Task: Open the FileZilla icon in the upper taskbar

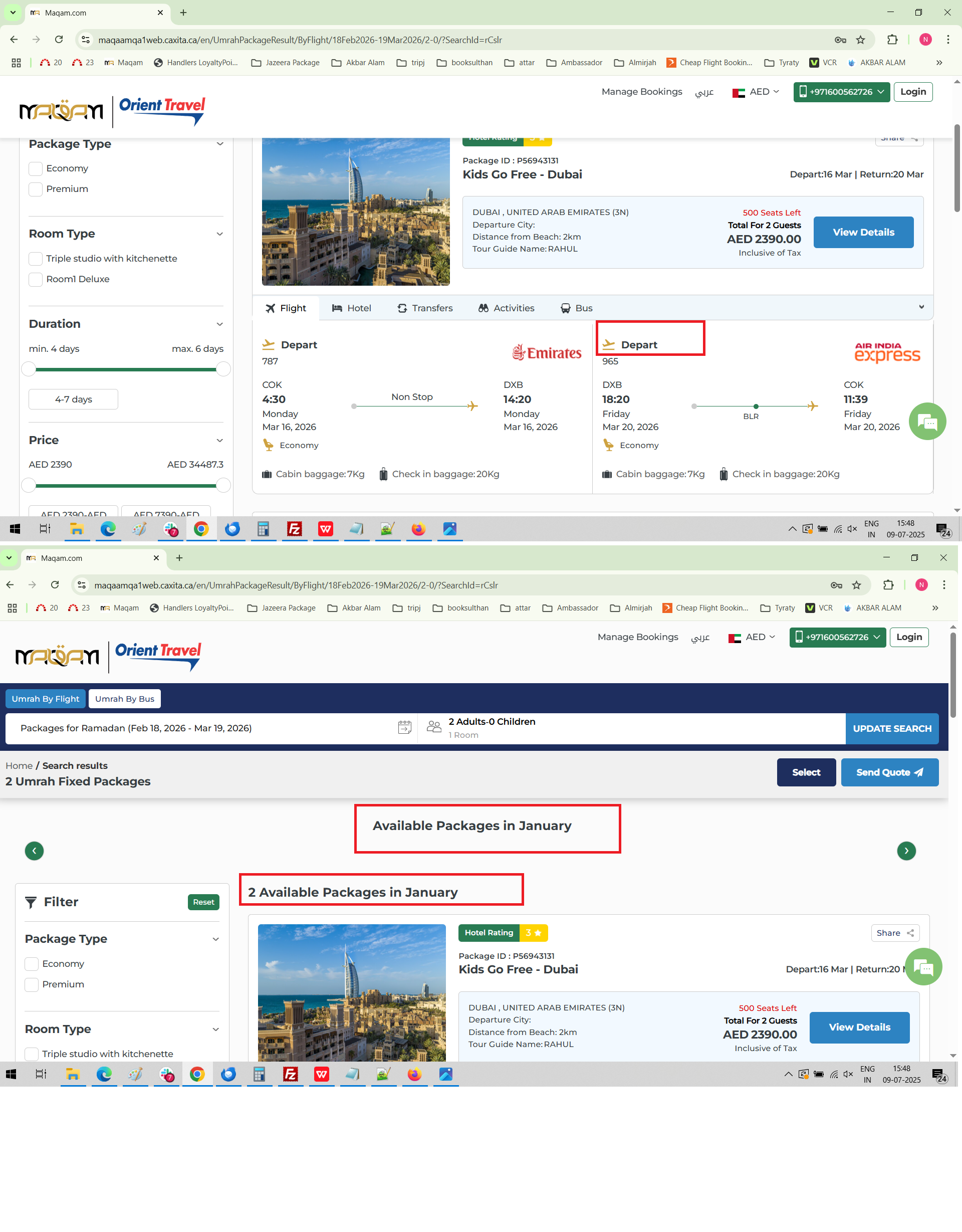Action: 294,529
